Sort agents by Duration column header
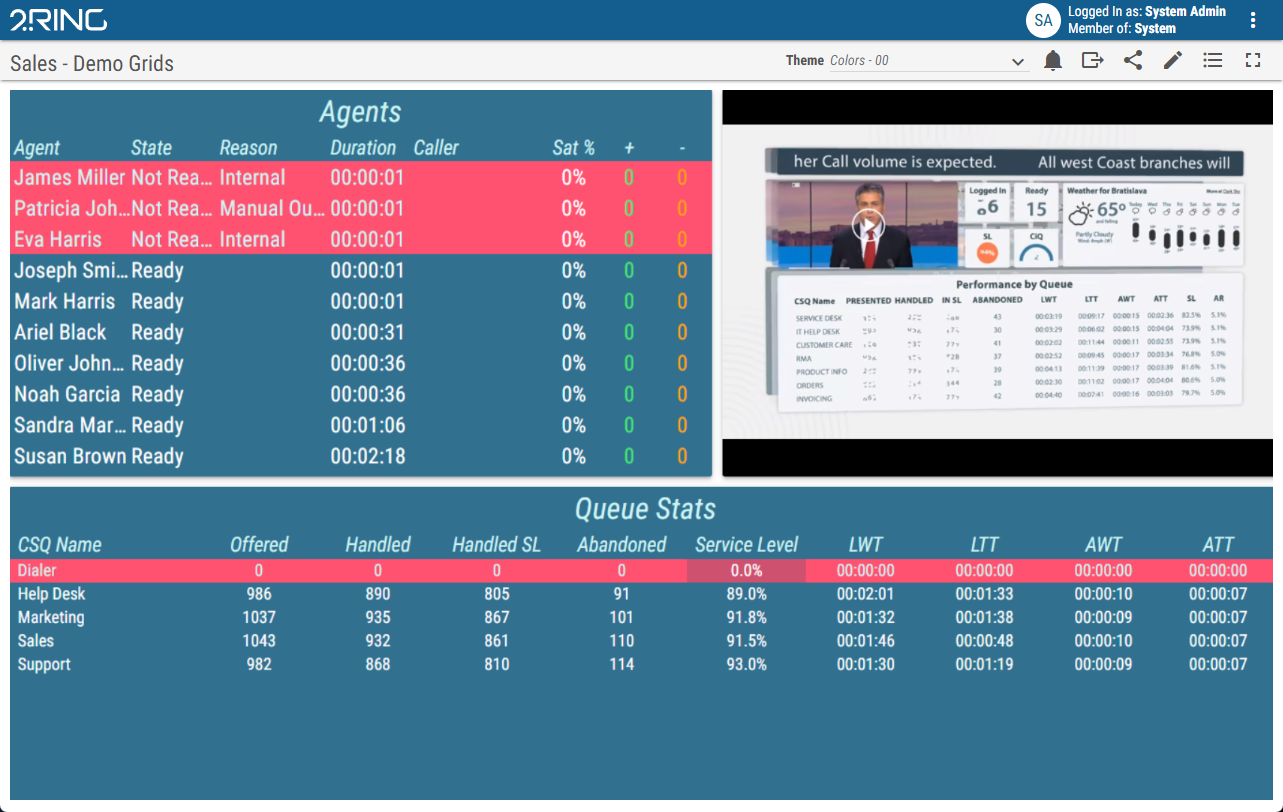Viewport: 1283px width, 812px height. coord(363,148)
